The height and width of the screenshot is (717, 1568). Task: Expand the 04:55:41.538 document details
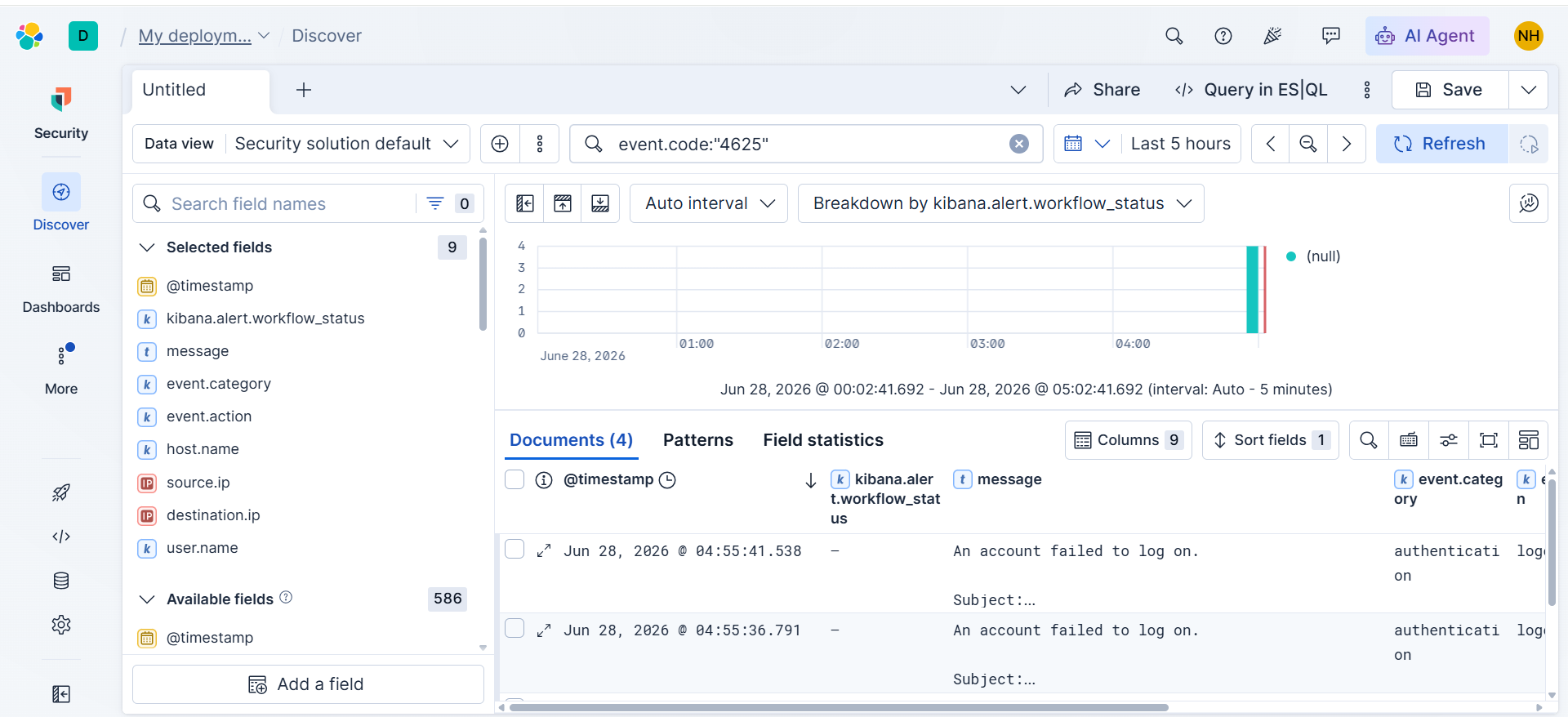tap(544, 551)
